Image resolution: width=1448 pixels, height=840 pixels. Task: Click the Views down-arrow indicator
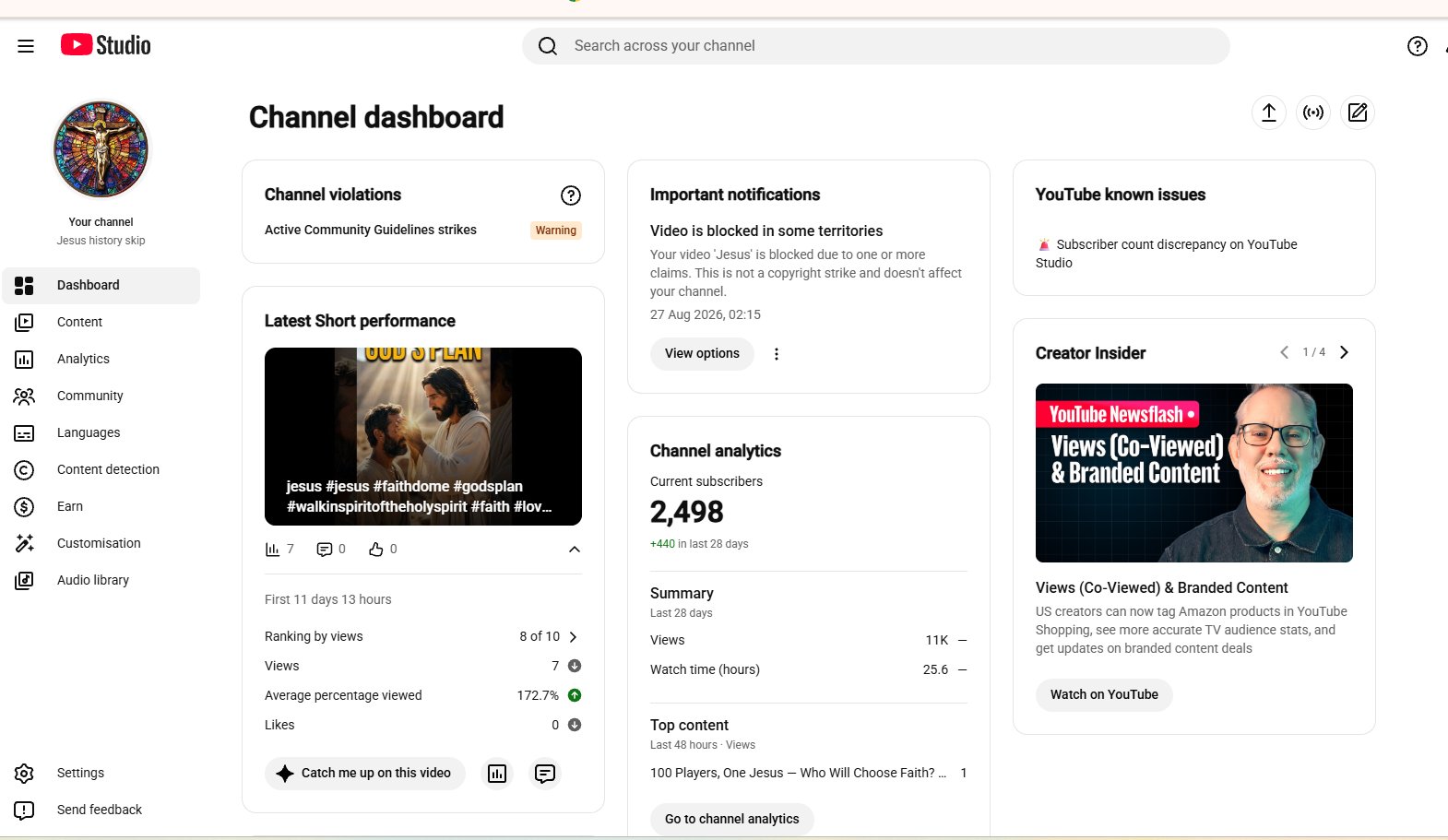tap(575, 666)
